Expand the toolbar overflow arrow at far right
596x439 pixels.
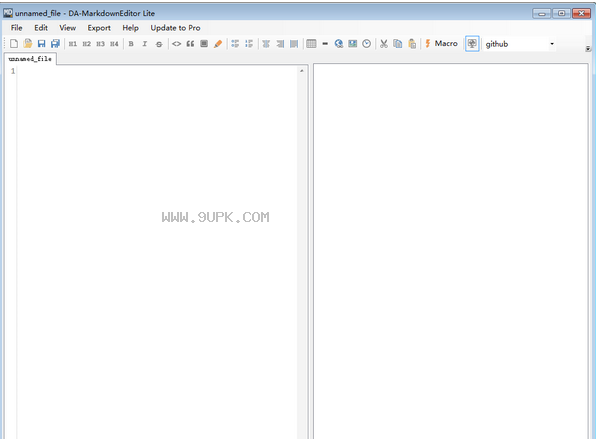[588, 49]
